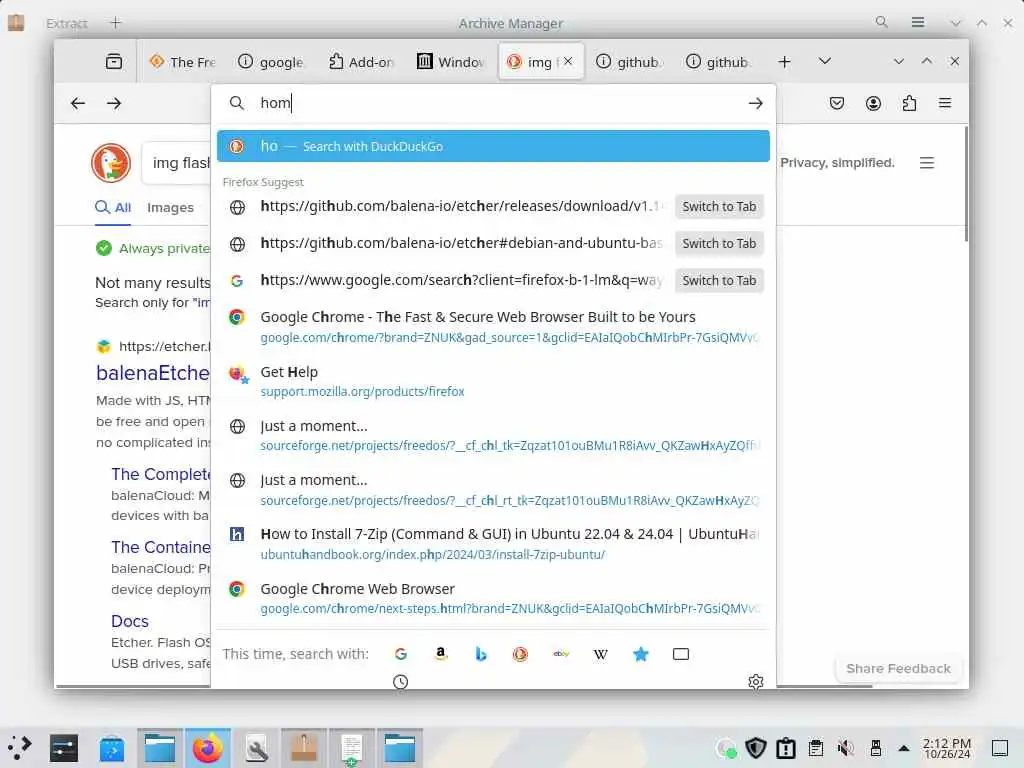Click the go arrow in URL bar
1024x768 pixels.
pos(756,103)
